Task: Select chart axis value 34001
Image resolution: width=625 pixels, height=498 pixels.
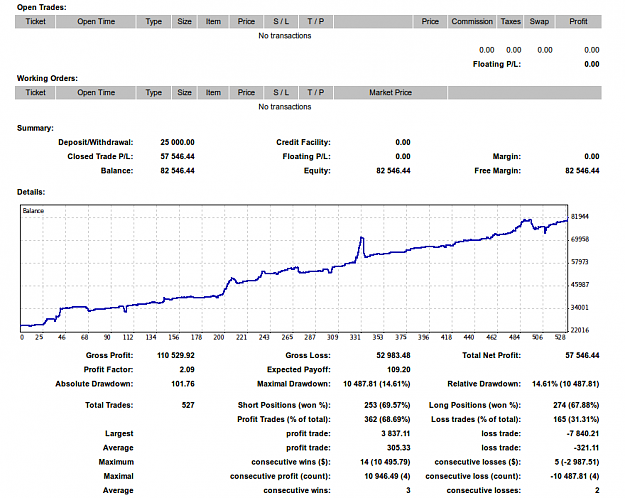Action: (x=580, y=307)
